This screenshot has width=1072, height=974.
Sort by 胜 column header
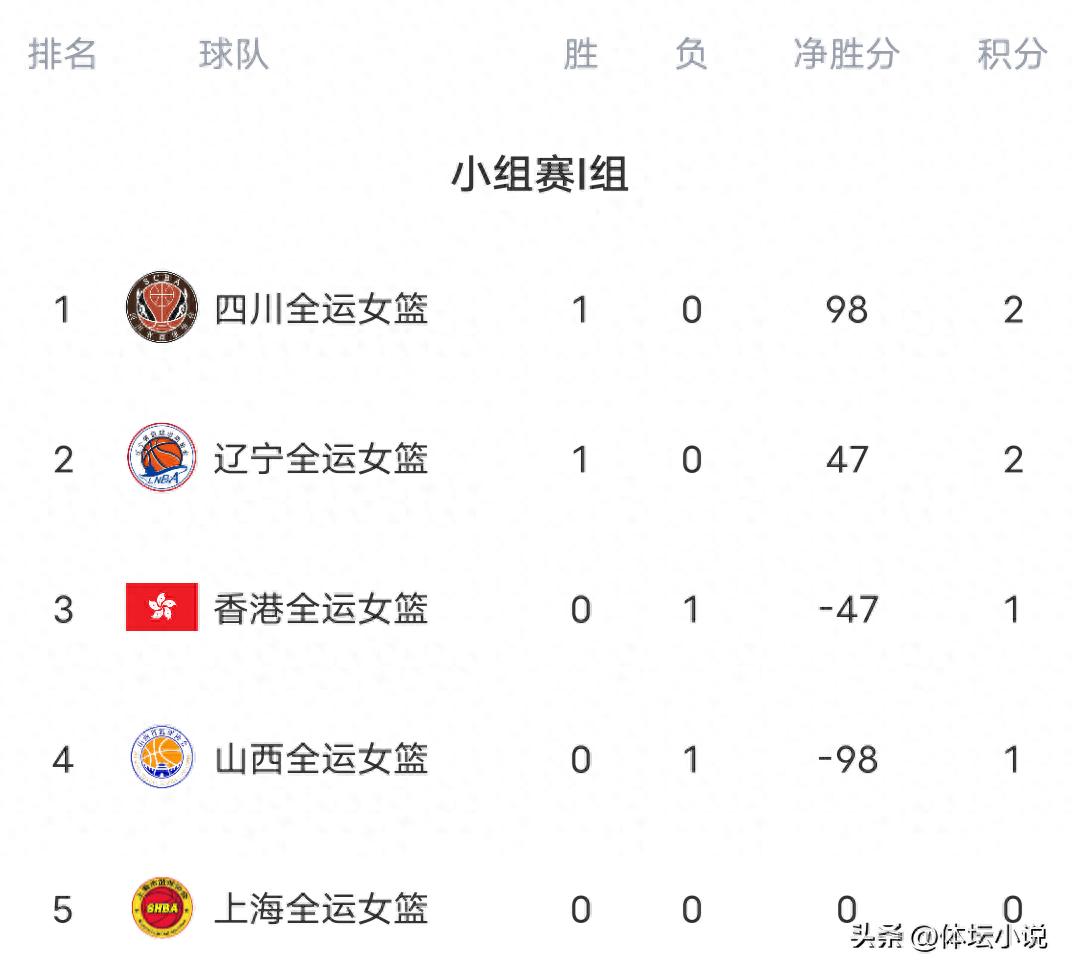580,54
